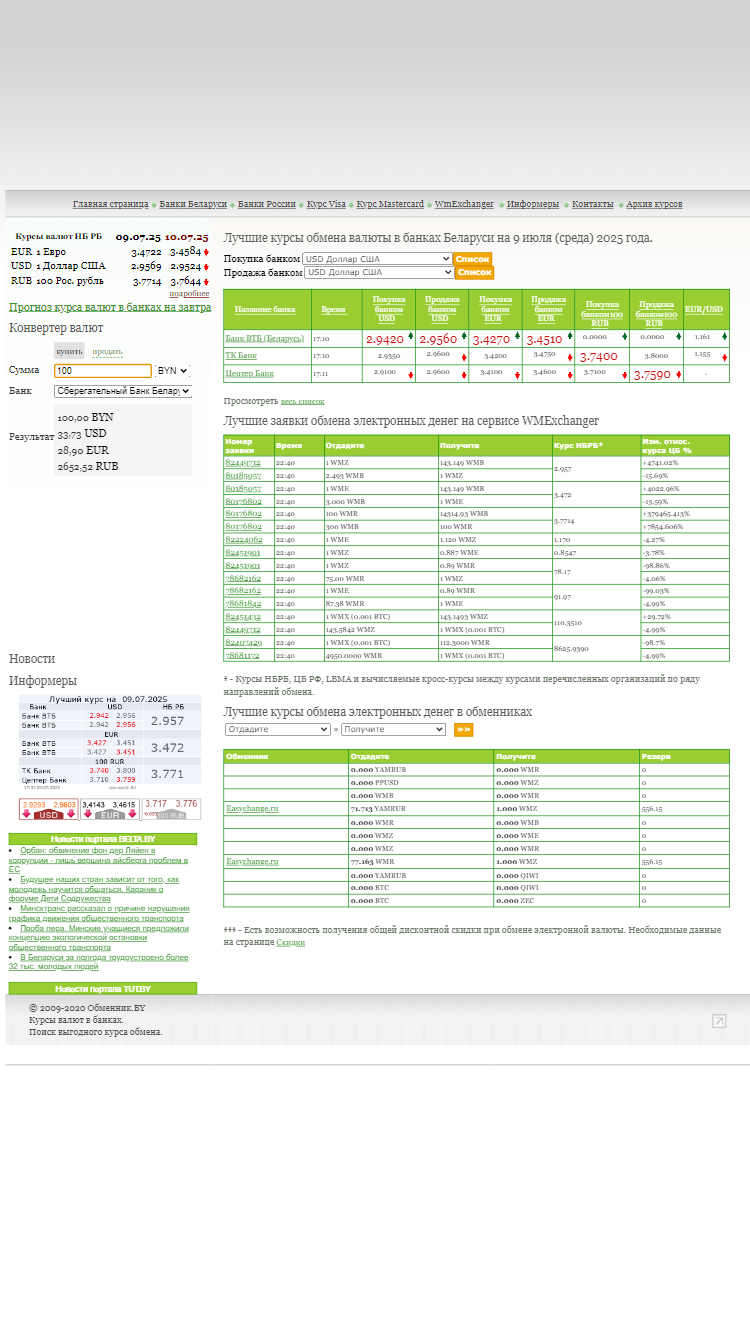Open 'Информеры' navigation item
This screenshot has height=1334, width=750.
[533, 204]
